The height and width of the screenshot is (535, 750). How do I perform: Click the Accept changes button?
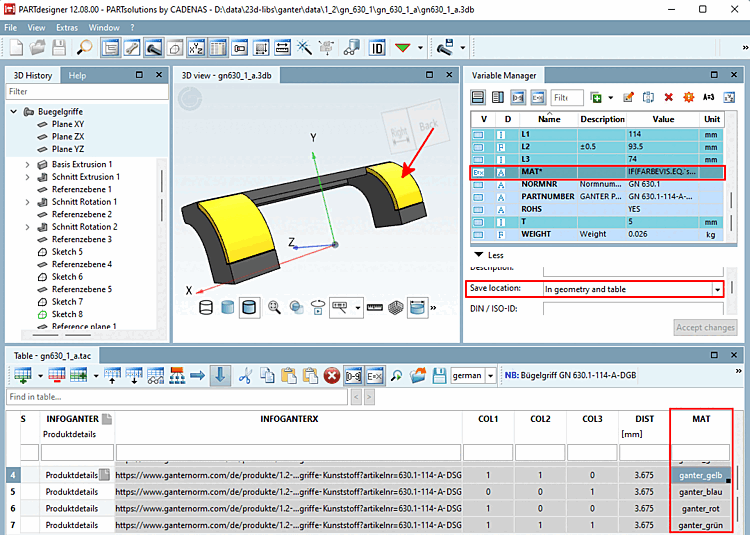[705, 328]
